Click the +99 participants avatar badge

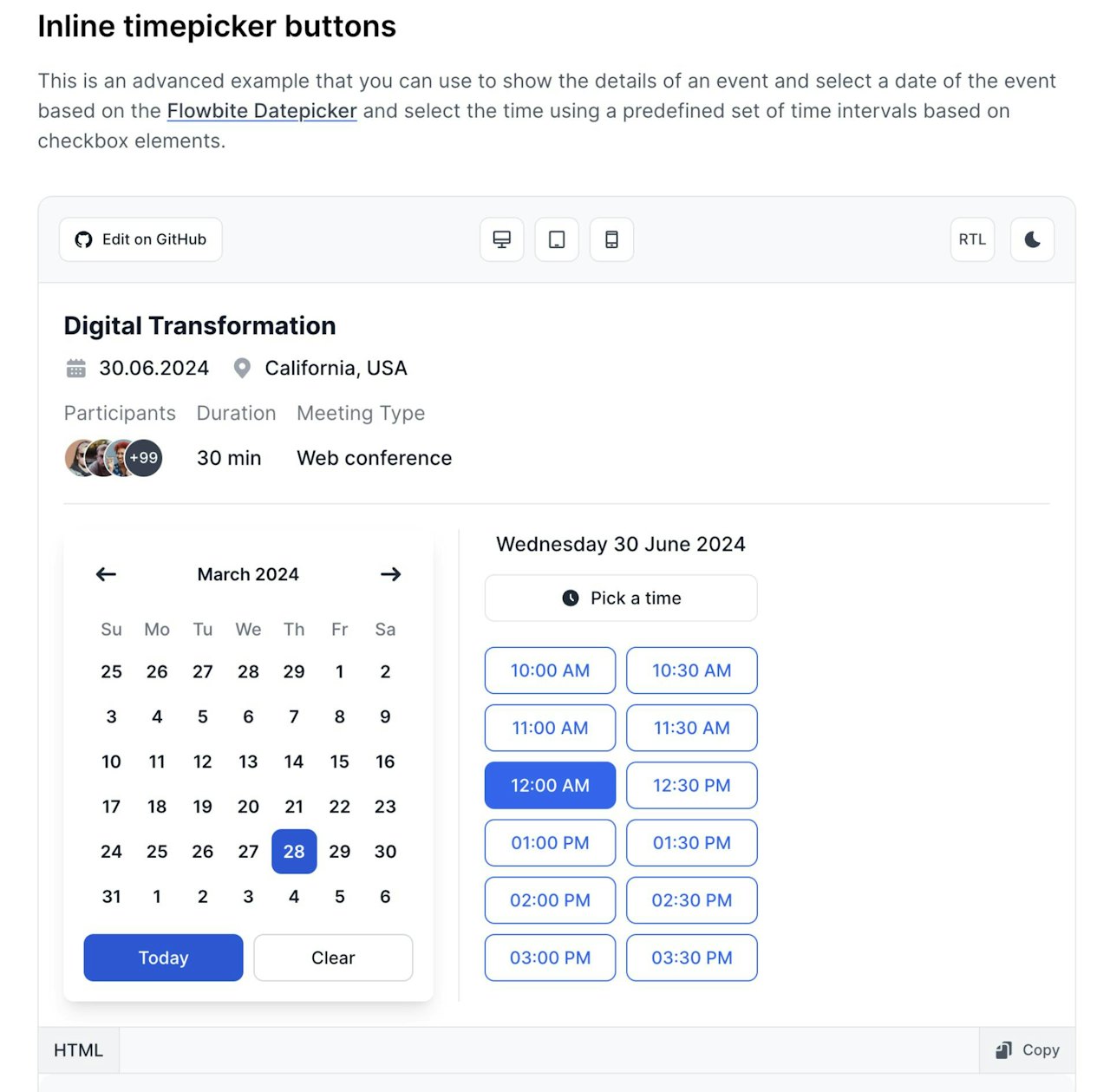tap(142, 458)
